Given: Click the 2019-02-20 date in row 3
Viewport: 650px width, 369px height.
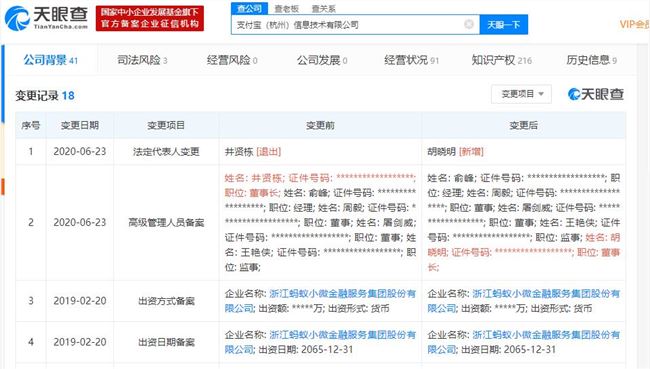Looking at the screenshot, I should coord(80,301).
